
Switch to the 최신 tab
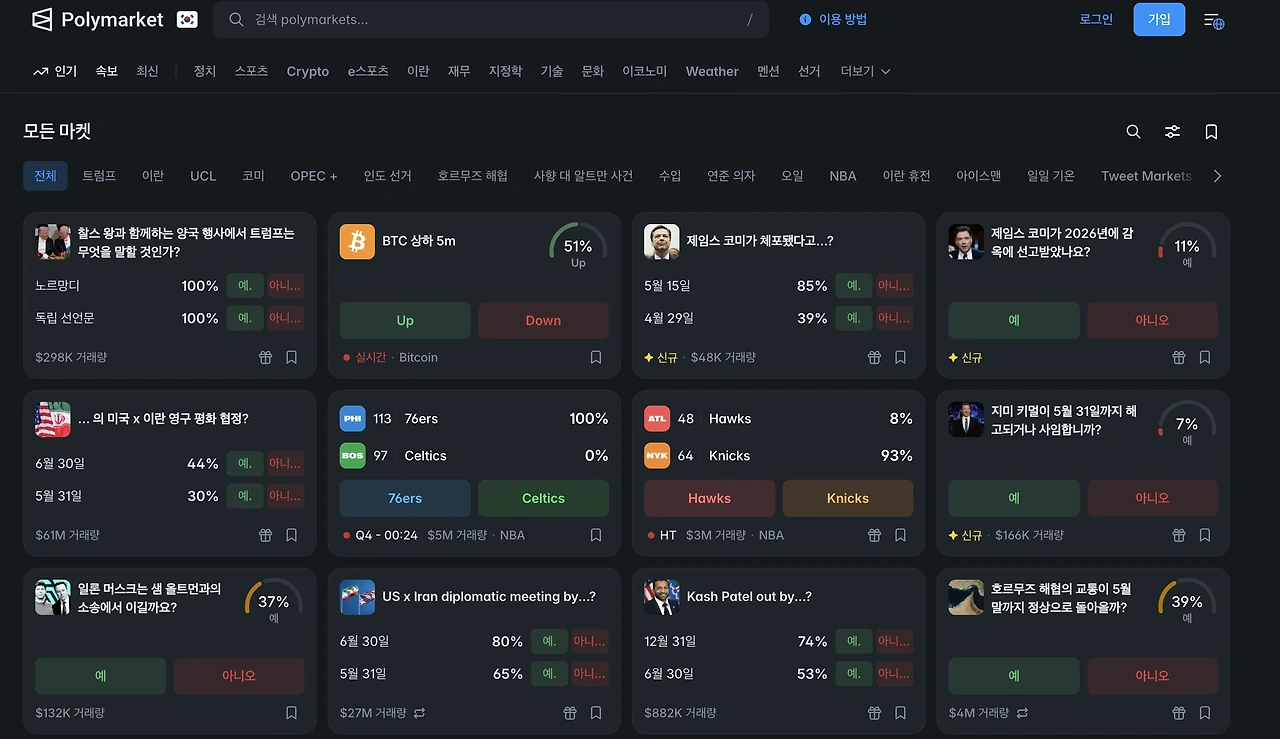pos(147,71)
